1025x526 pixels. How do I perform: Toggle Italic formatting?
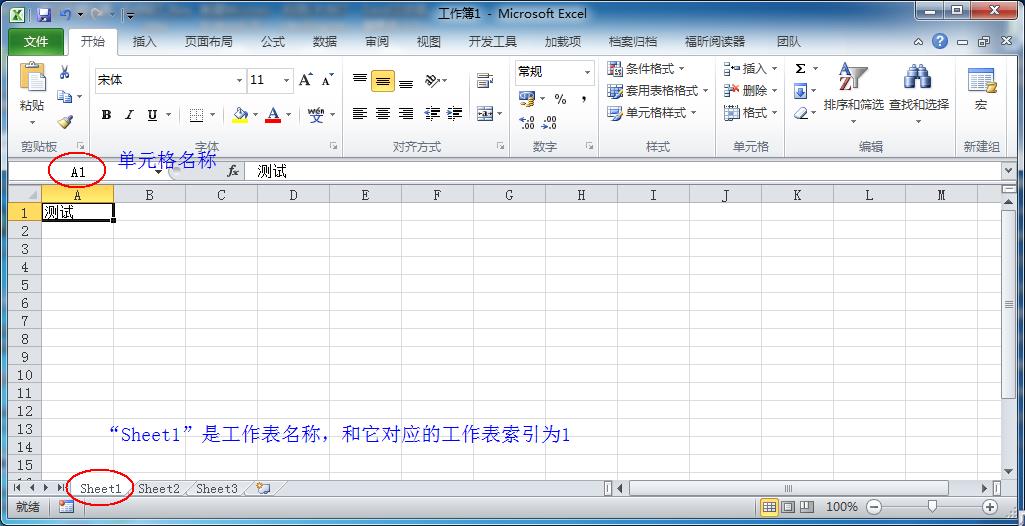click(129, 115)
